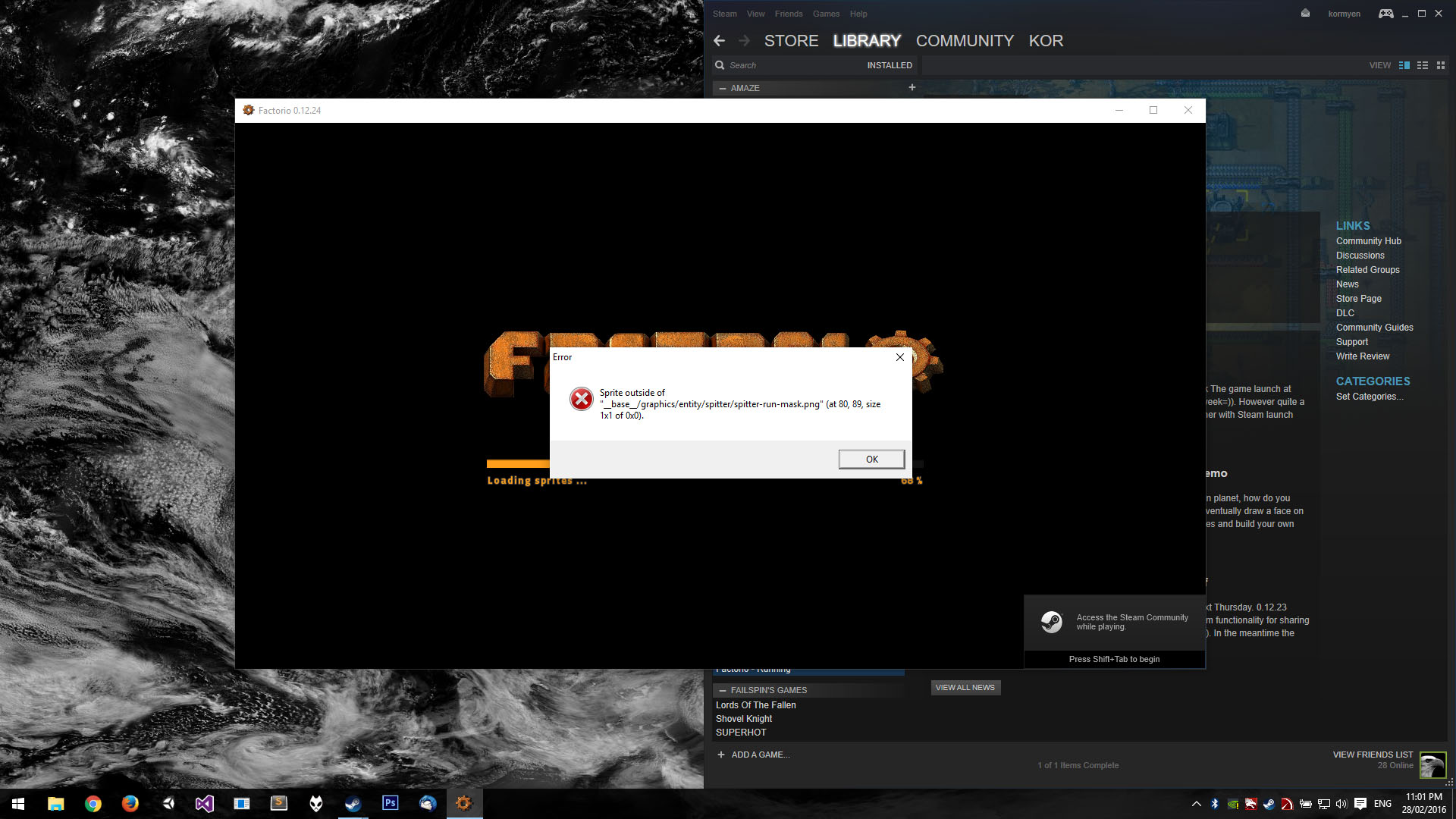
Task: Select Lords Of The Fallen in library
Action: (755, 705)
